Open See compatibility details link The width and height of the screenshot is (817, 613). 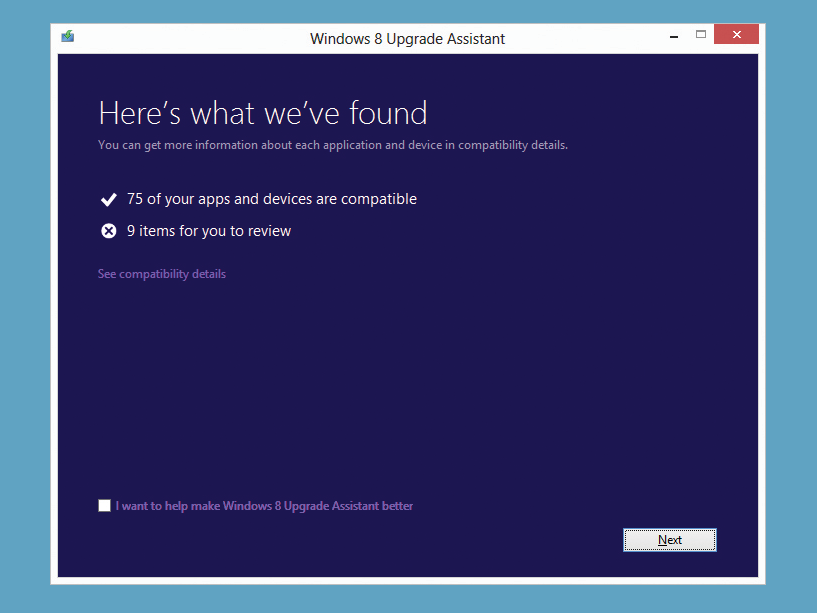[x=162, y=274]
